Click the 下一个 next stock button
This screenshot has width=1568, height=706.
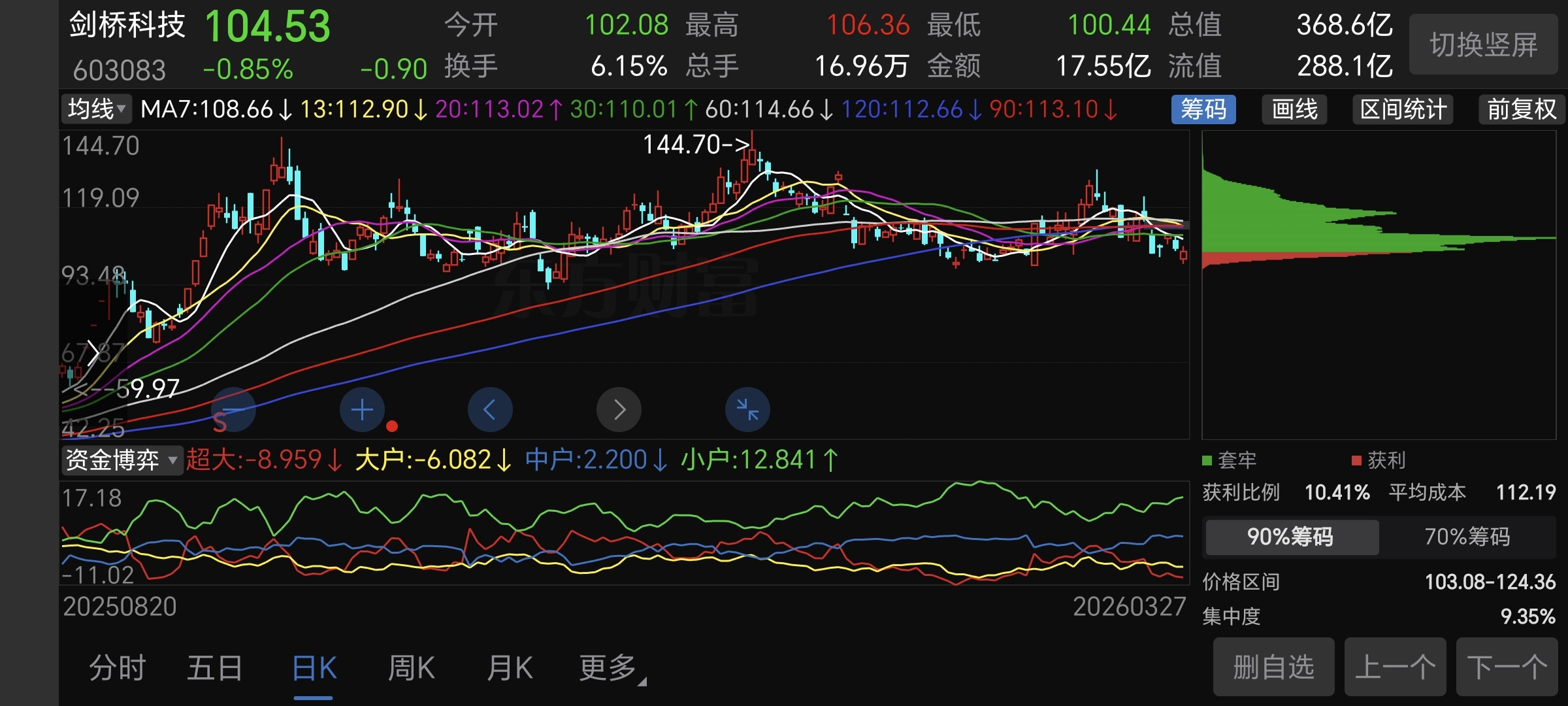(1507, 667)
